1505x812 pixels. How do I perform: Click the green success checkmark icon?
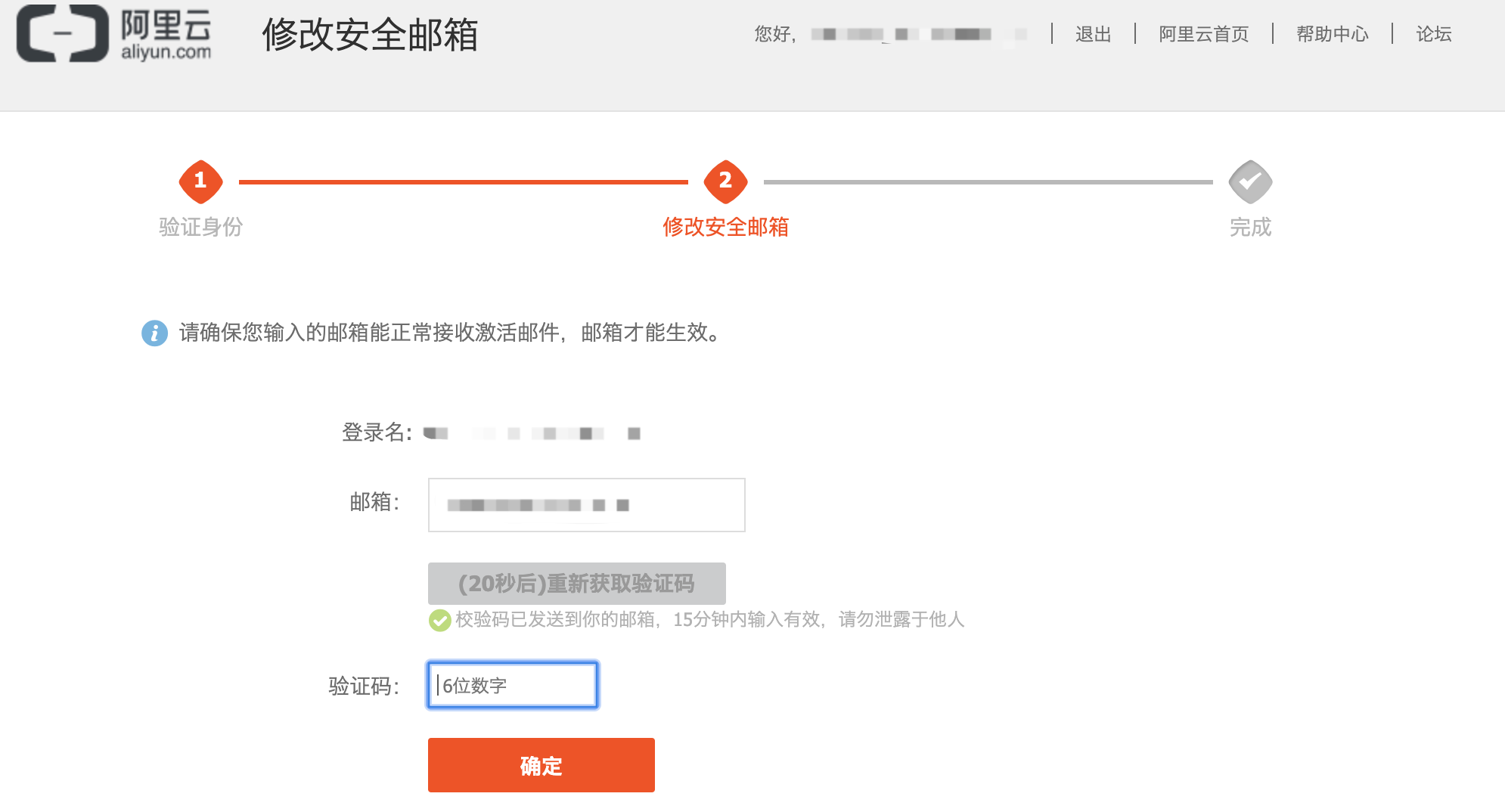[x=439, y=621]
